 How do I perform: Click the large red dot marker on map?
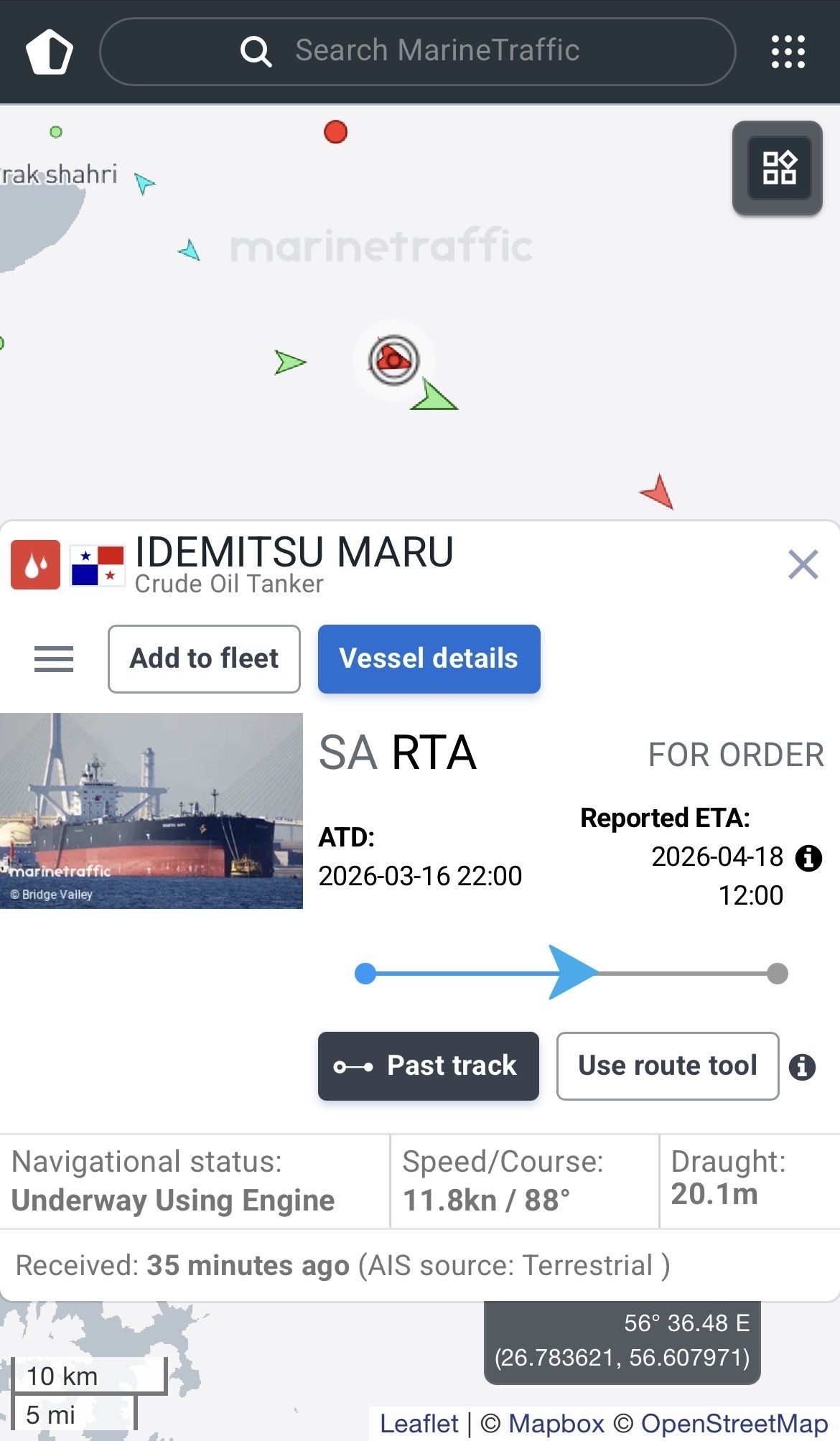(x=335, y=132)
